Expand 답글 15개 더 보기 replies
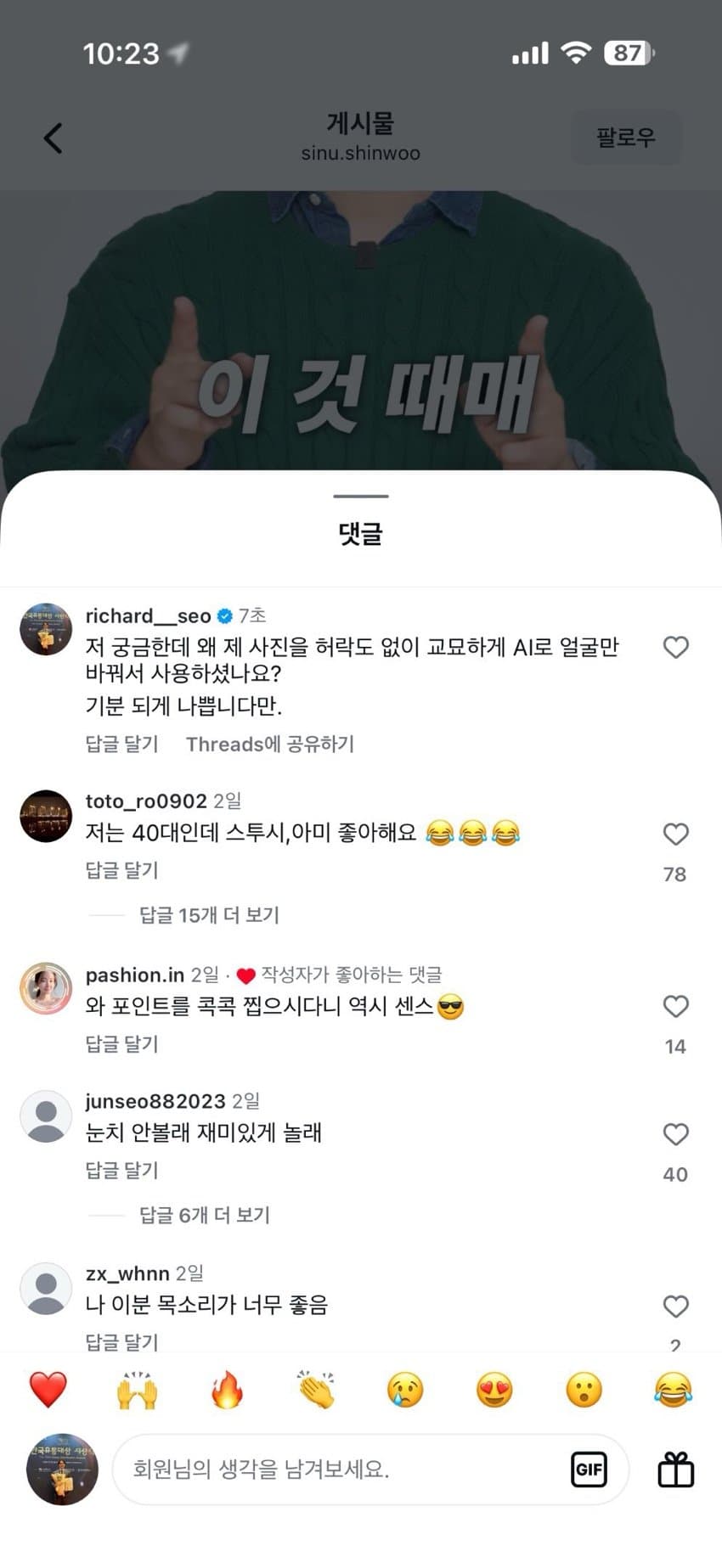722x1568 pixels. pyautogui.click(x=209, y=915)
